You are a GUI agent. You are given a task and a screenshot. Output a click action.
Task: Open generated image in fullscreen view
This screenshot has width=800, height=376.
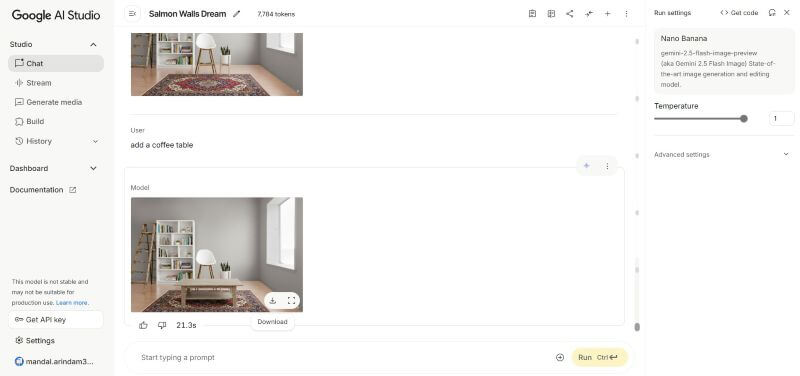tap(291, 300)
